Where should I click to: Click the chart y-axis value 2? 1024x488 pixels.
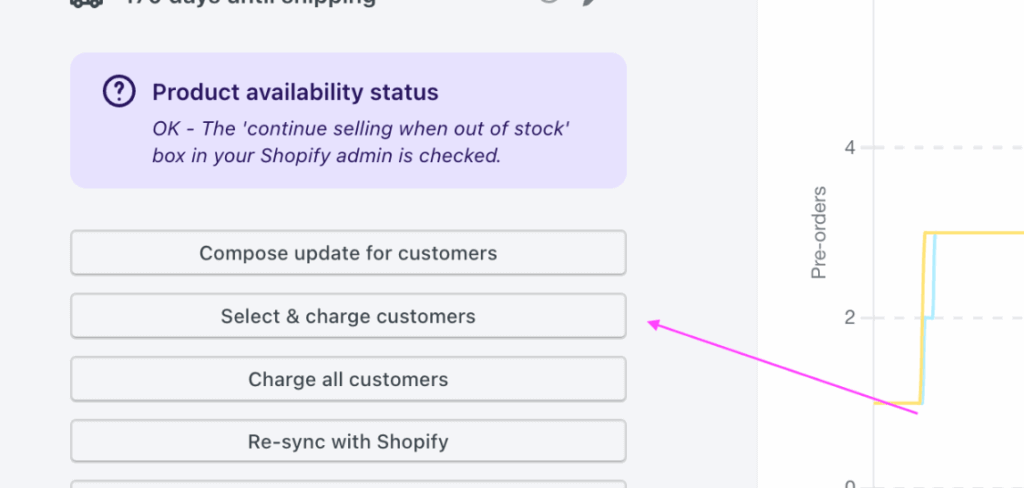click(849, 318)
